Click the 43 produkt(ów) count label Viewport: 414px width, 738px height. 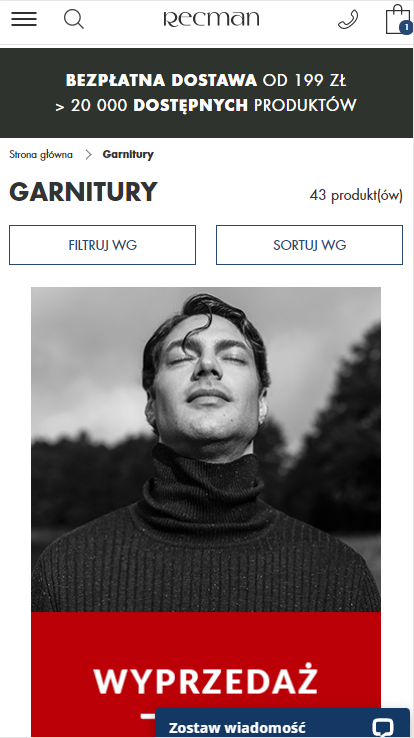click(x=356, y=195)
